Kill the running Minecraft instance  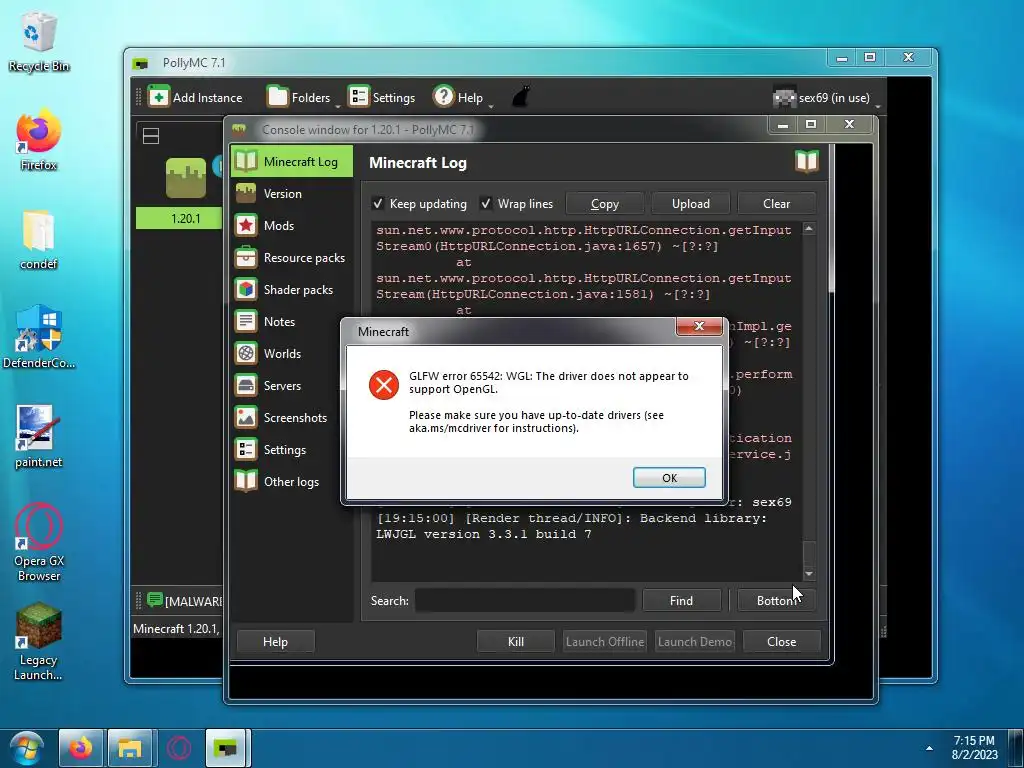[x=516, y=641]
